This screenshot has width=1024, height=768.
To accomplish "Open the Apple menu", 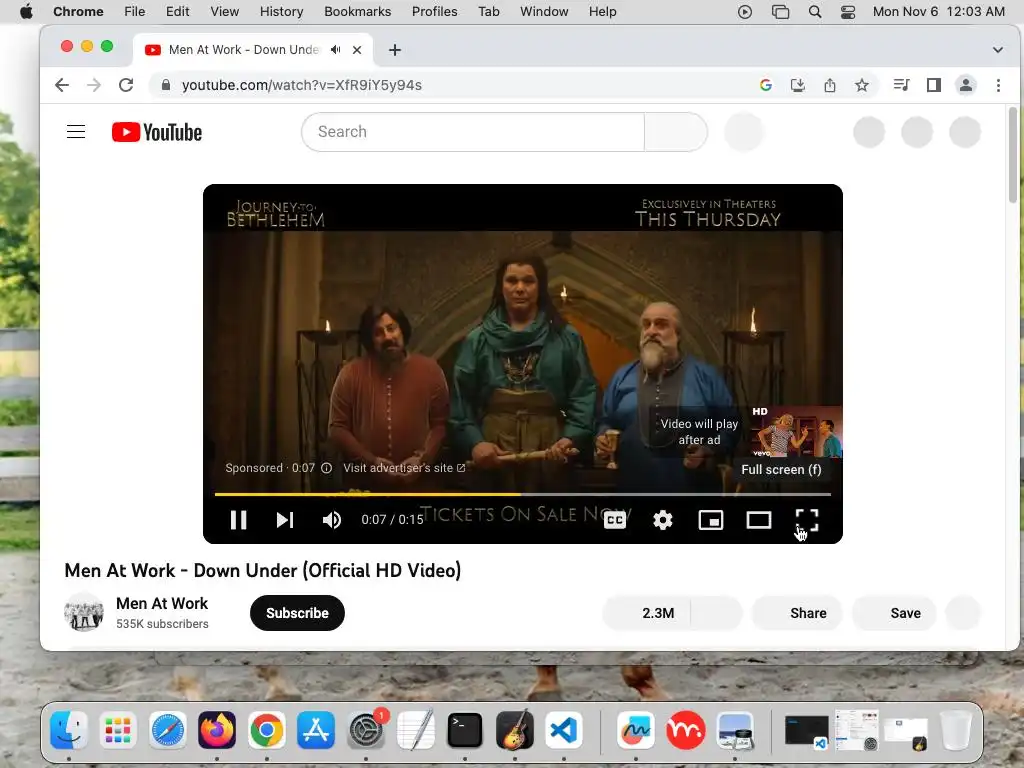I will tap(26, 12).
